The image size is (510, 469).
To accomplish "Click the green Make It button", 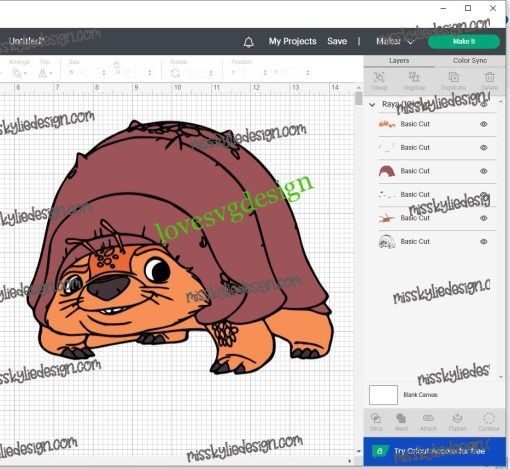I will point(464,41).
